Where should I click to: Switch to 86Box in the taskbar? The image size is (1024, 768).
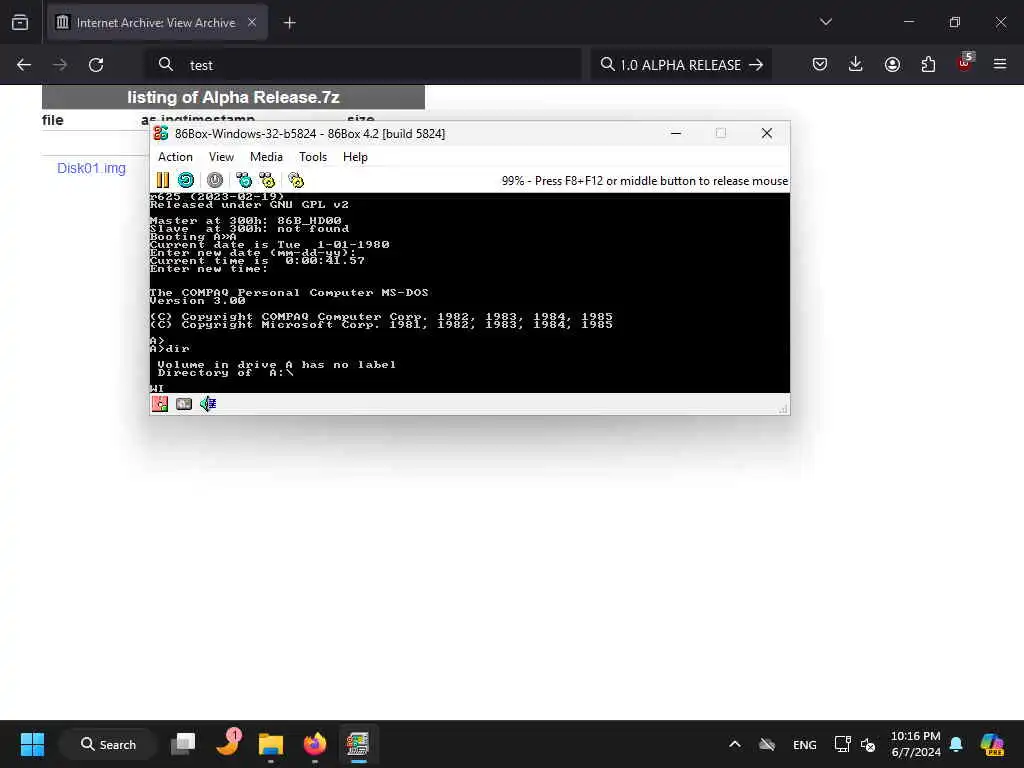pos(358,744)
